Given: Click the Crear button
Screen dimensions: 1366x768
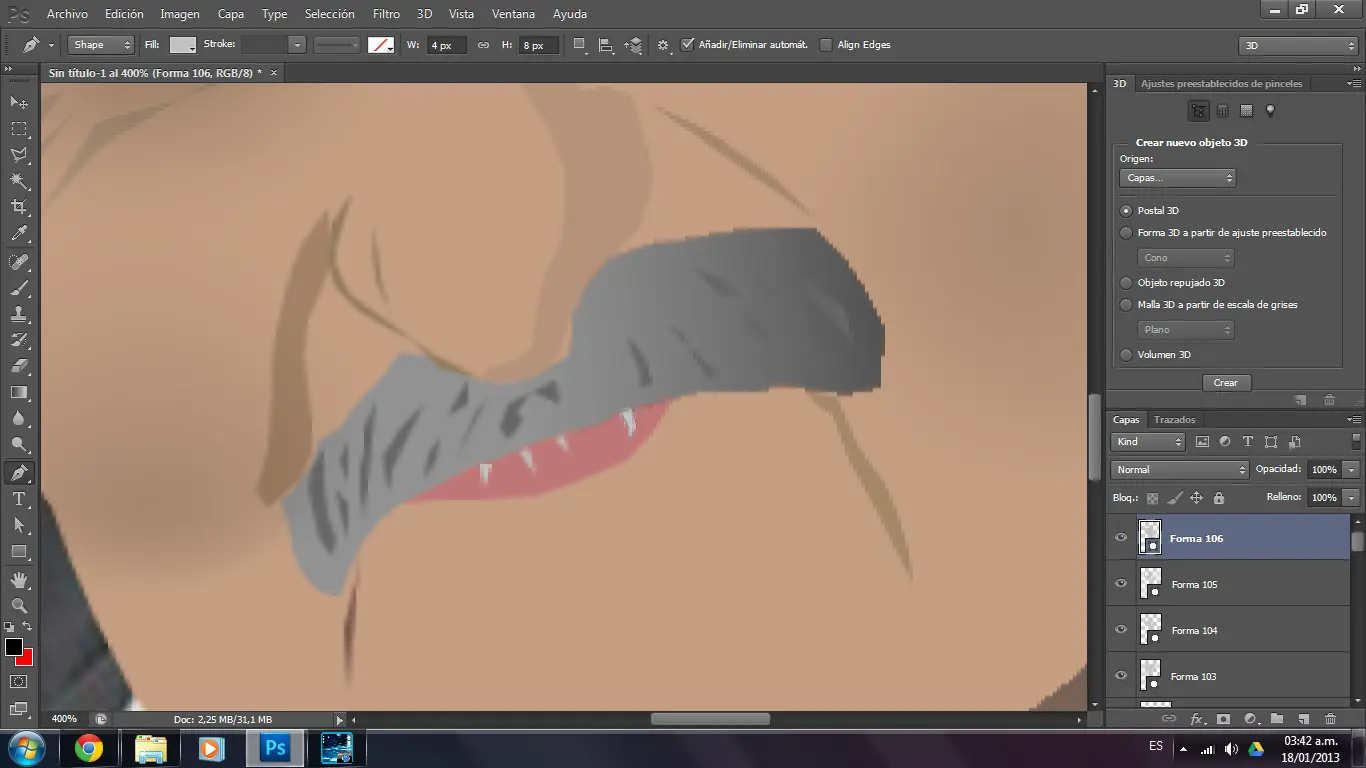Looking at the screenshot, I should pyautogui.click(x=1226, y=383).
